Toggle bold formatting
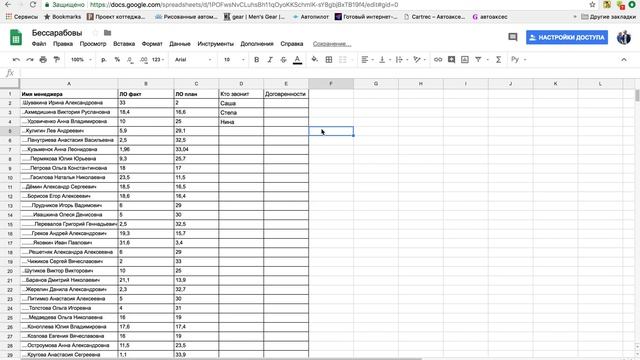Image resolution: width=640 pixels, height=360 pixels. pos(256,60)
